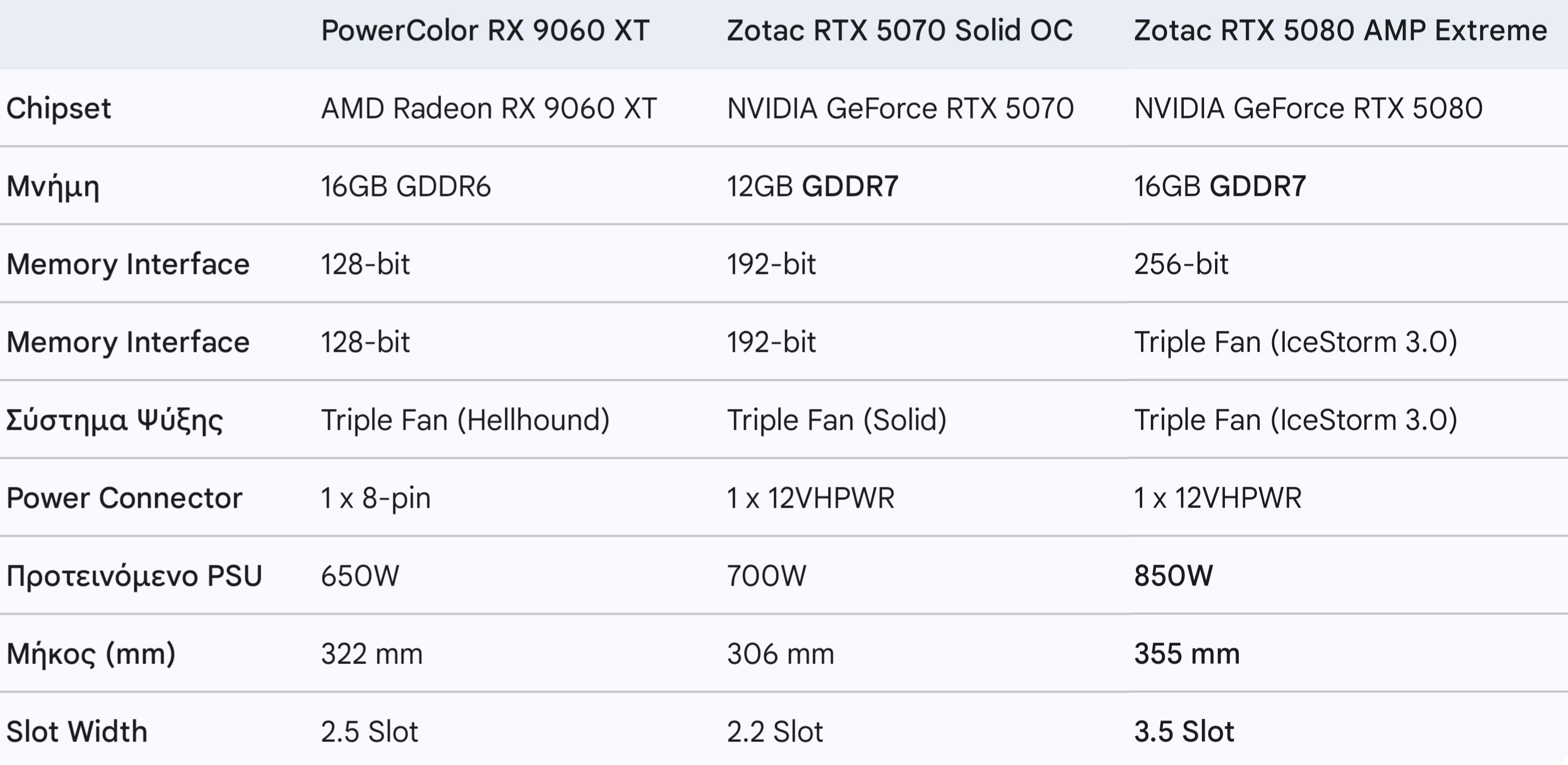Click the AMD Radeon RX 9060 XT cell

[x=489, y=108]
